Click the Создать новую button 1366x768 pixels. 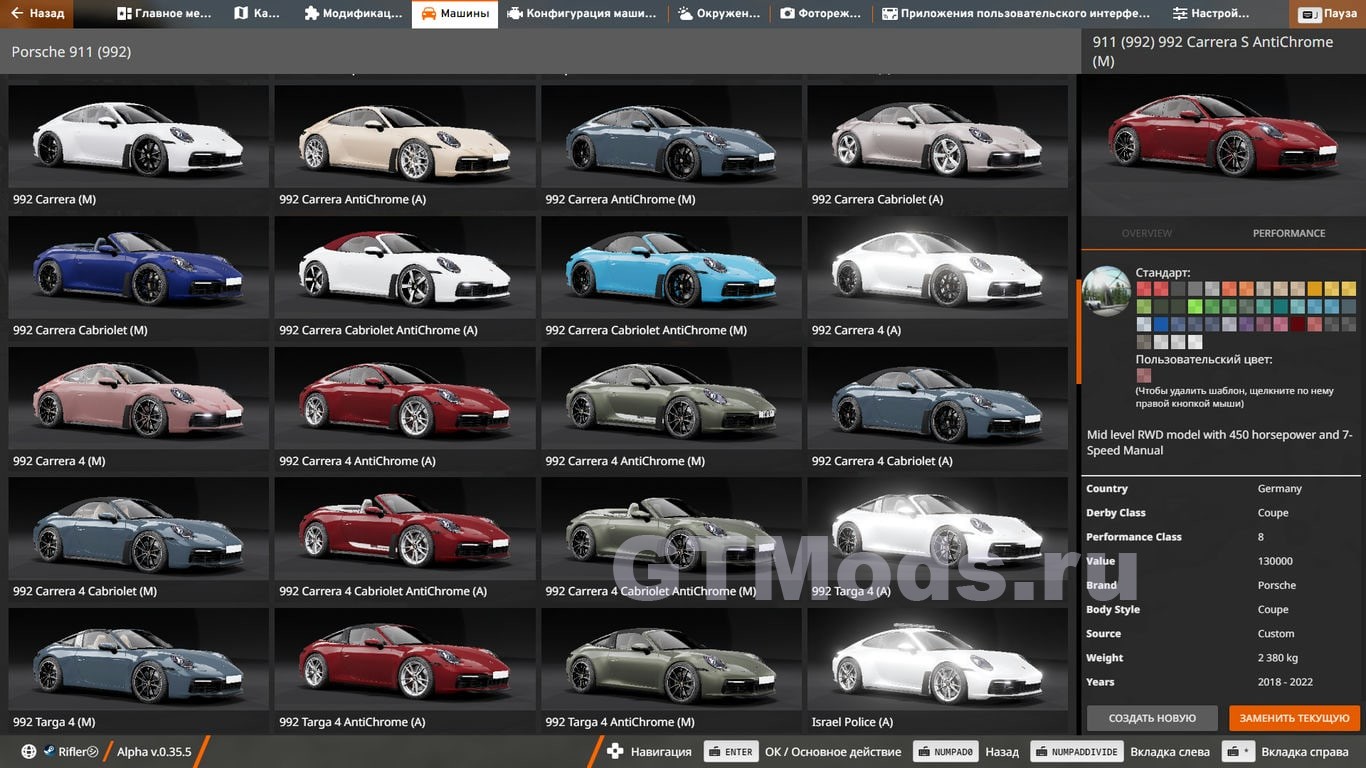[1152, 718]
